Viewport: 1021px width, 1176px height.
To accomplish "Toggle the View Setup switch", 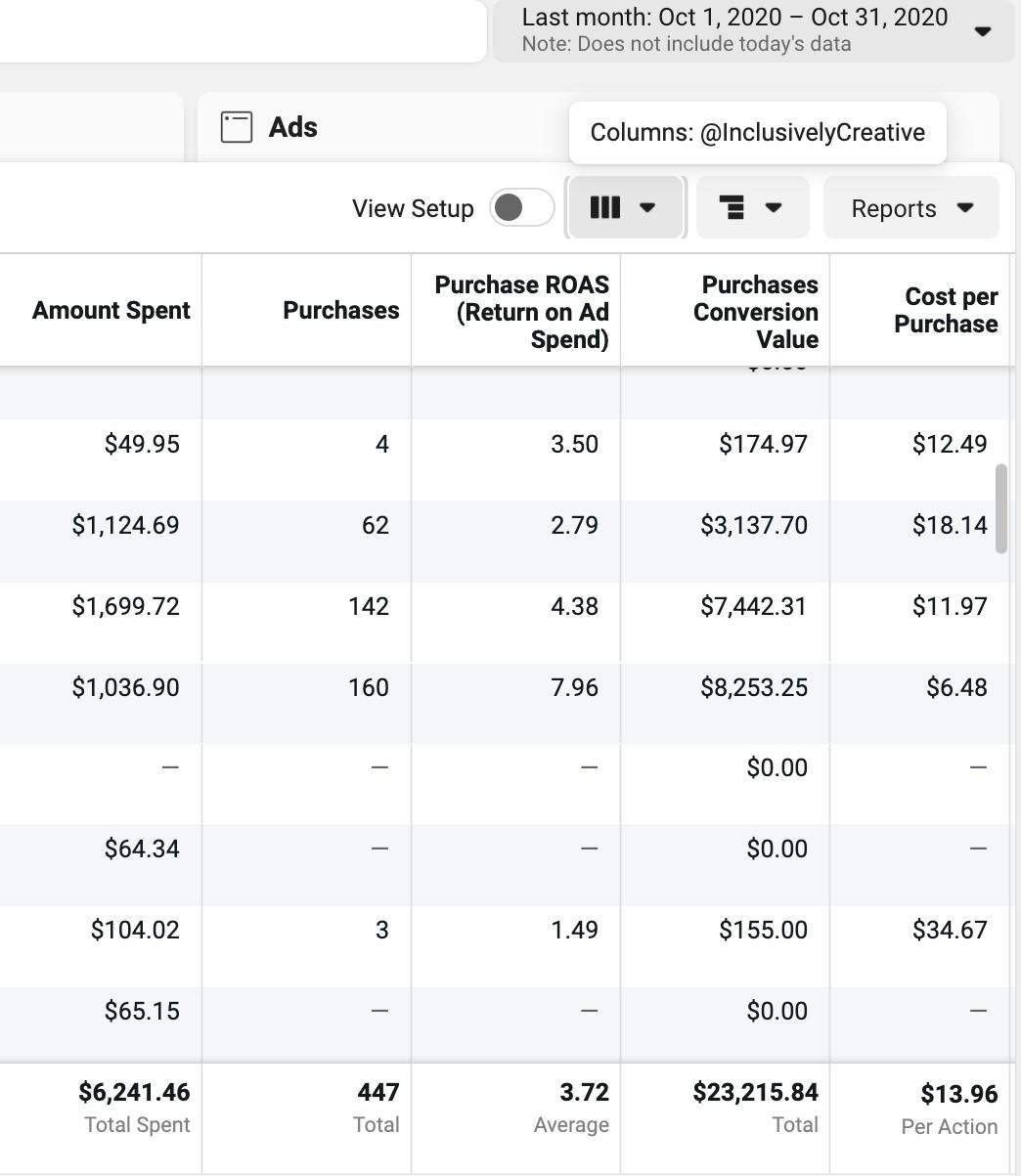I will (x=521, y=207).
